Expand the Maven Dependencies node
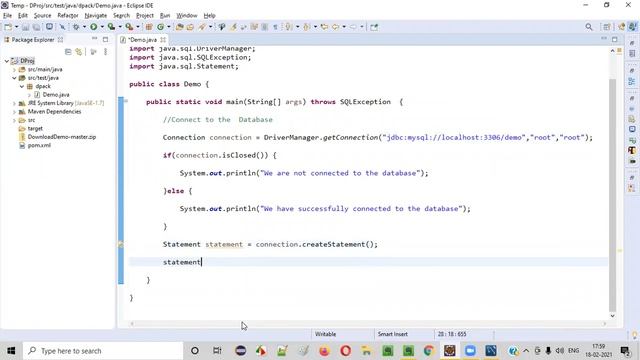This screenshot has width=640, height=360. pos(14,112)
